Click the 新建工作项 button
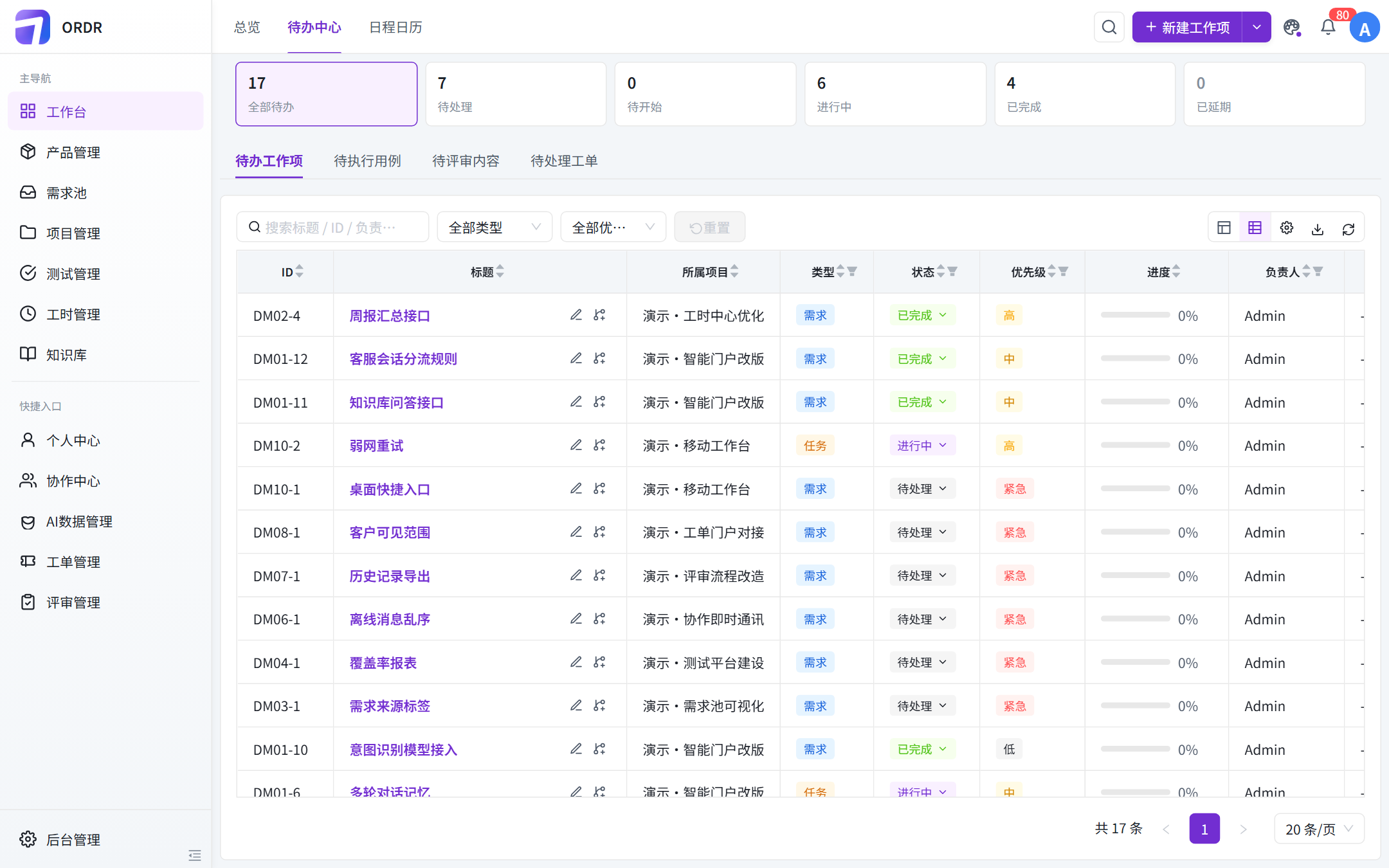The width and height of the screenshot is (1389, 868). tap(1187, 27)
